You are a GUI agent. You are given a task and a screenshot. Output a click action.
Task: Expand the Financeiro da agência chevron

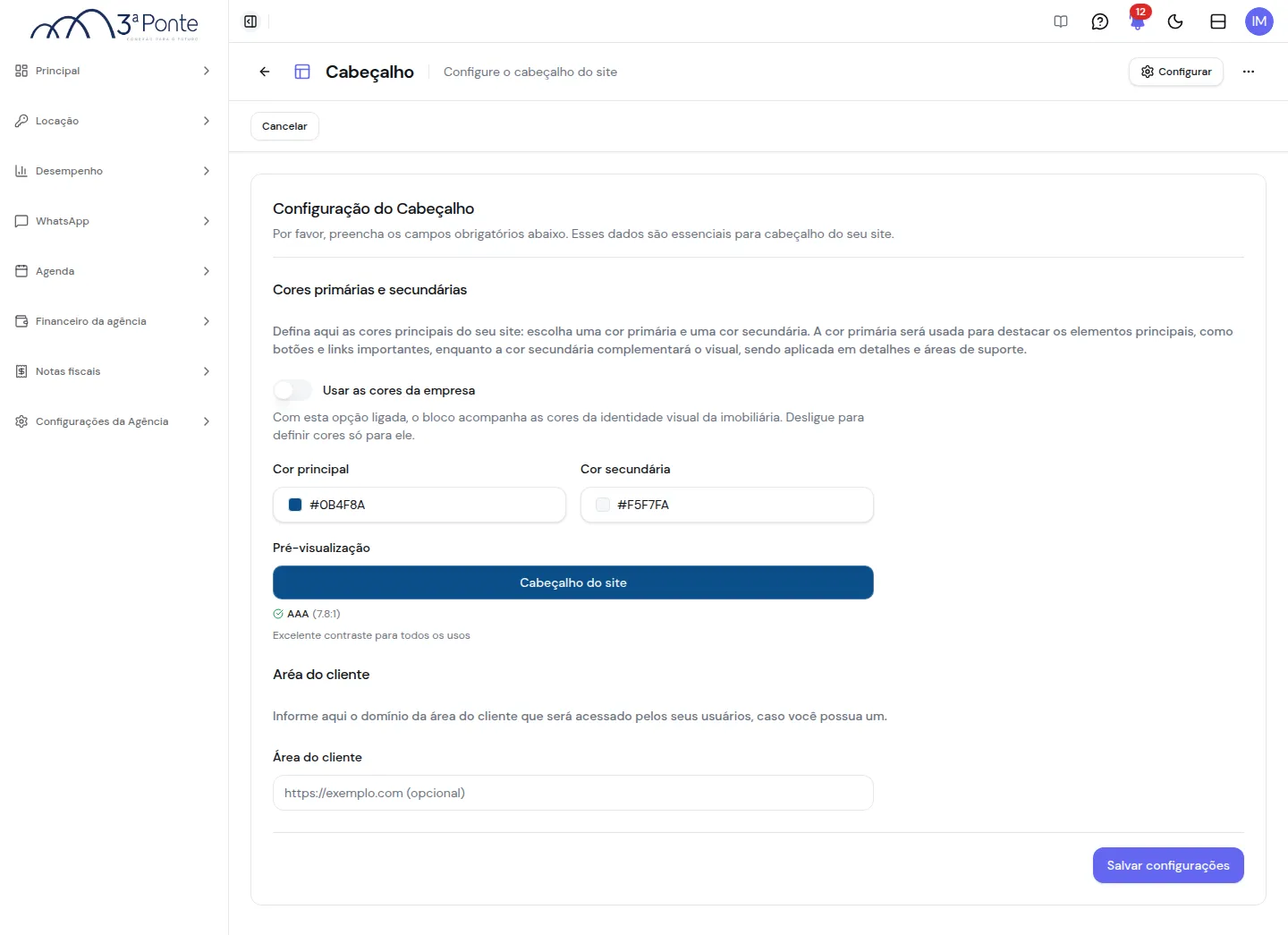tap(207, 321)
